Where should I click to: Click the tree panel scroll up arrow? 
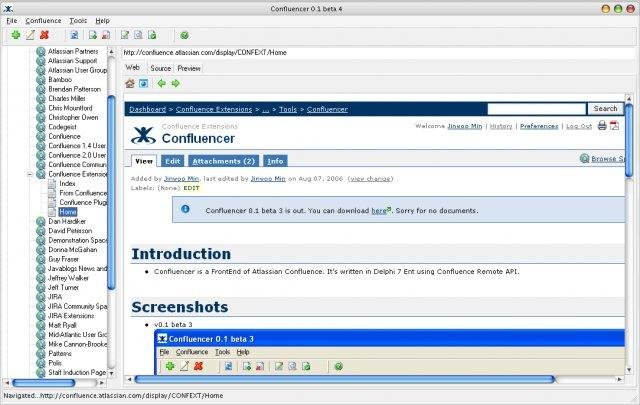point(111,51)
